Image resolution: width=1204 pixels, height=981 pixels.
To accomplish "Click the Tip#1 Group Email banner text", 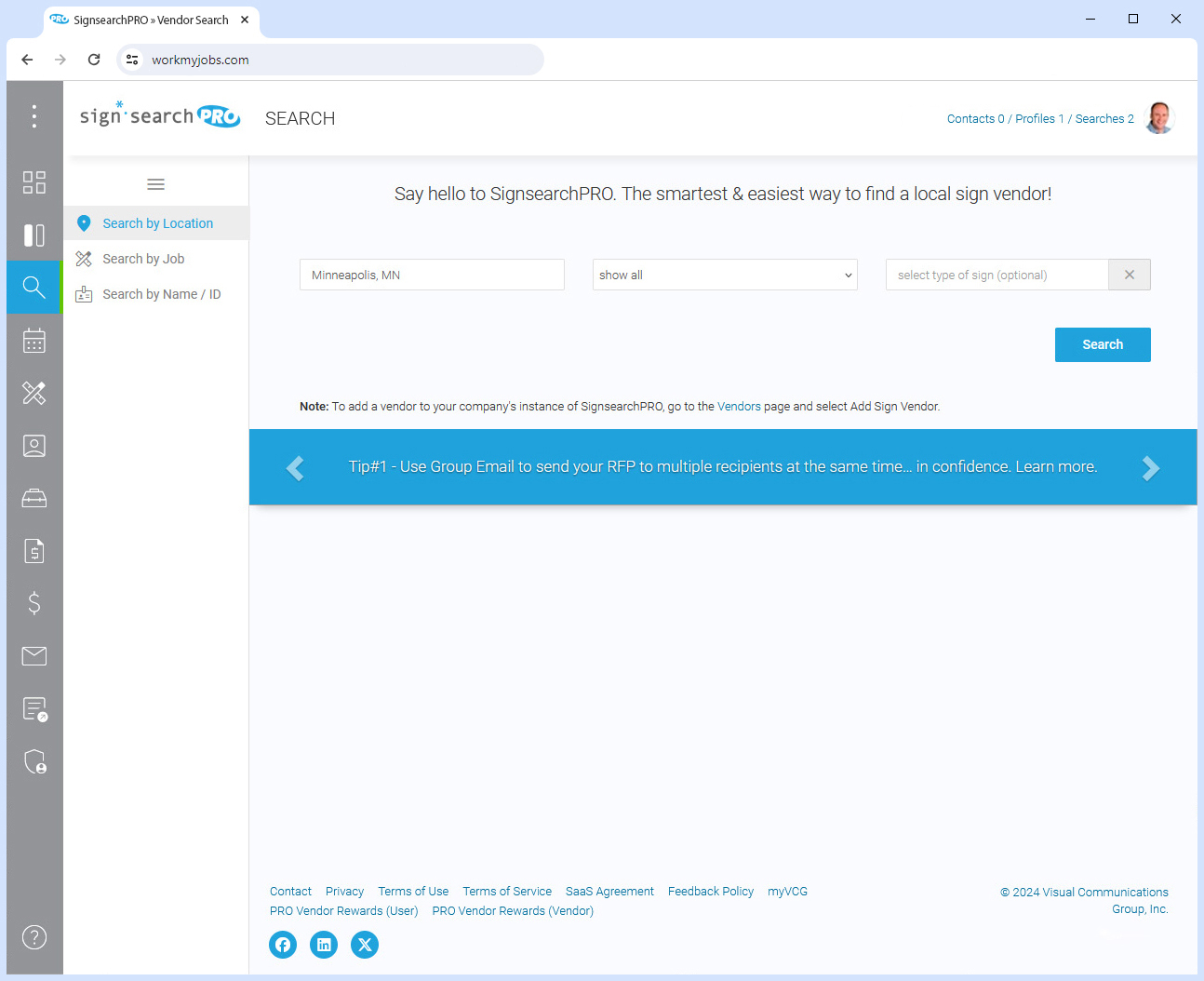I will click(x=723, y=466).
